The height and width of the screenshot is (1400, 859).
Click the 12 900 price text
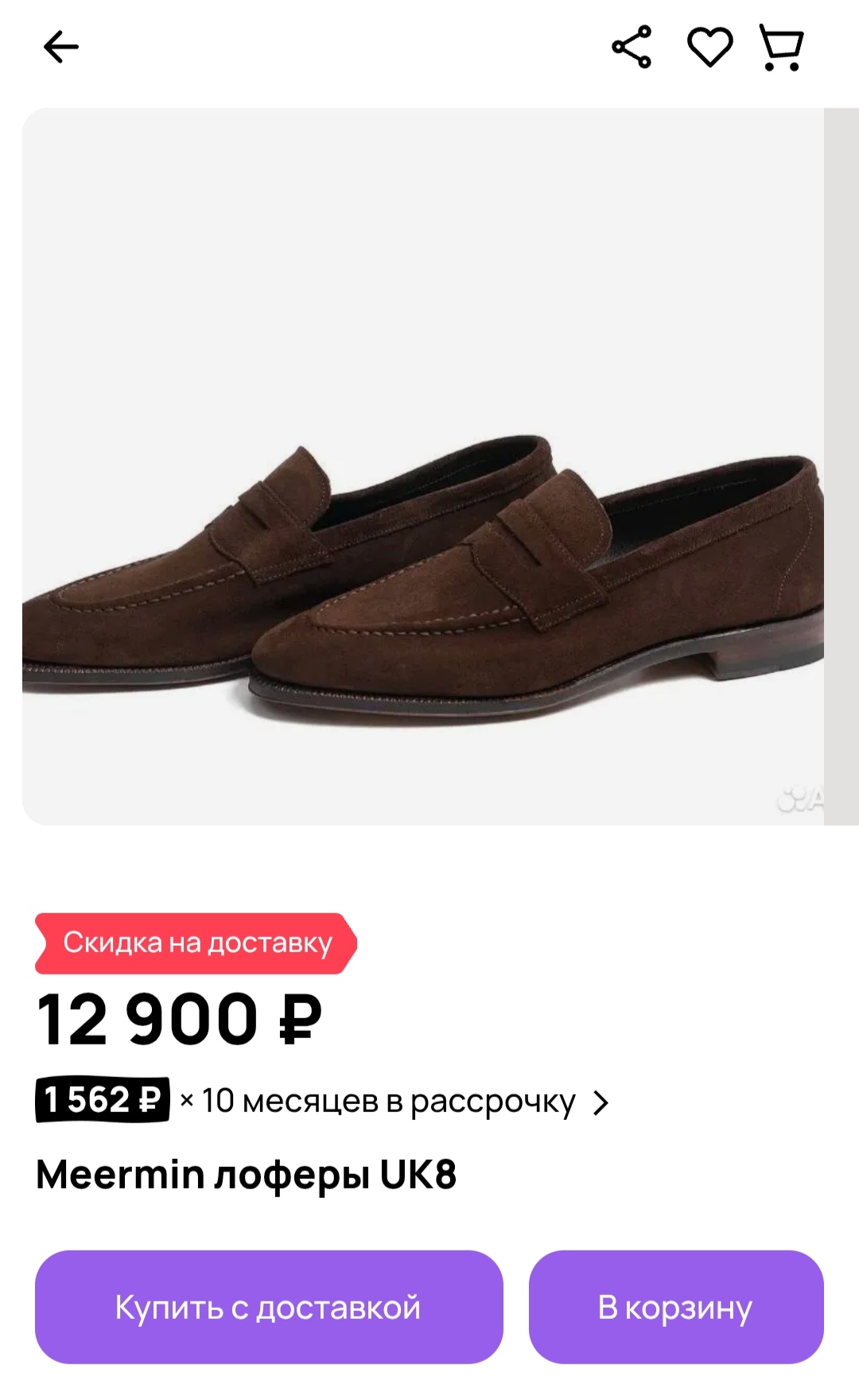coord(148,1020)
